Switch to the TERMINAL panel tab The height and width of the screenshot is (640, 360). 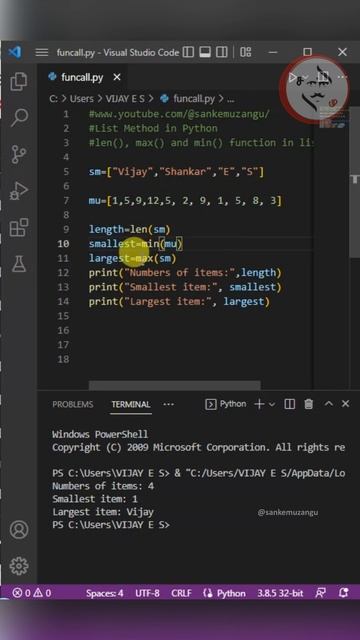(x=131, y=404)
